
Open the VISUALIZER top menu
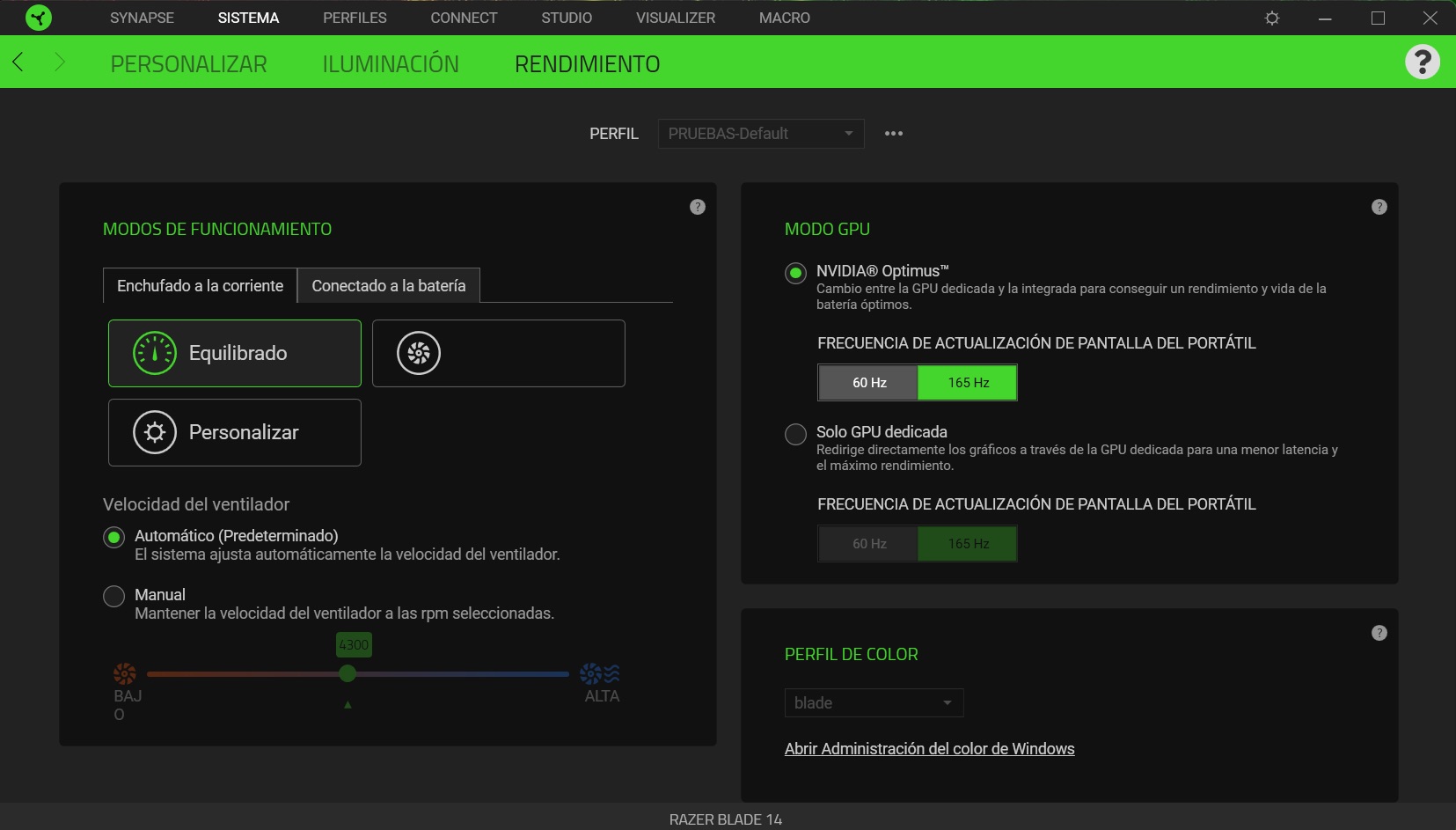(x=676, y=18)
